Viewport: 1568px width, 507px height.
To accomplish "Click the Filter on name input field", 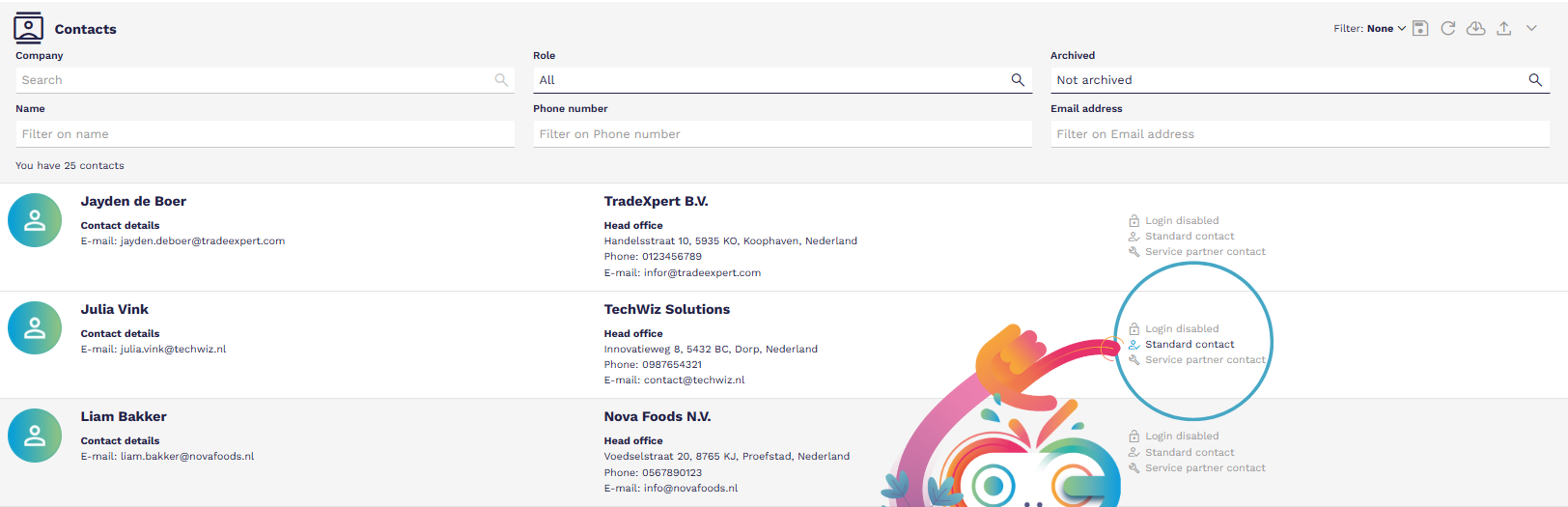I will pyautogui.click(x=265, y=134).
